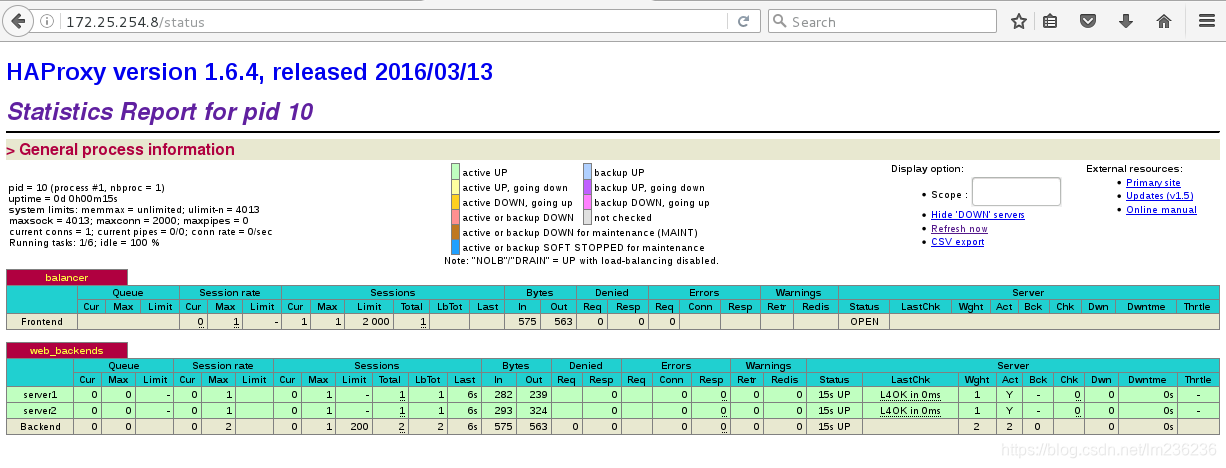Click the not checked grey legend swatch
Screen dimensions: 1226x468
coord(587,217)
